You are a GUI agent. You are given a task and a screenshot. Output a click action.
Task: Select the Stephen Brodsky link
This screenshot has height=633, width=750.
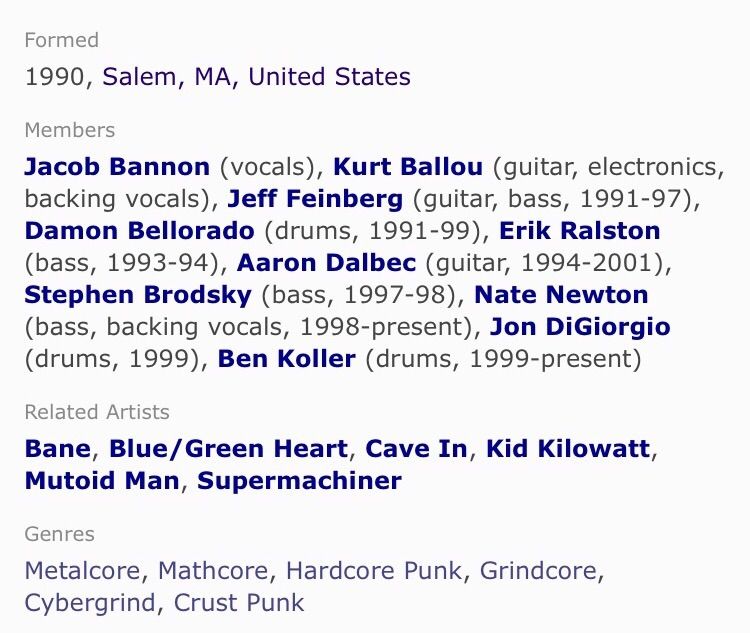[x=138, y=295]
